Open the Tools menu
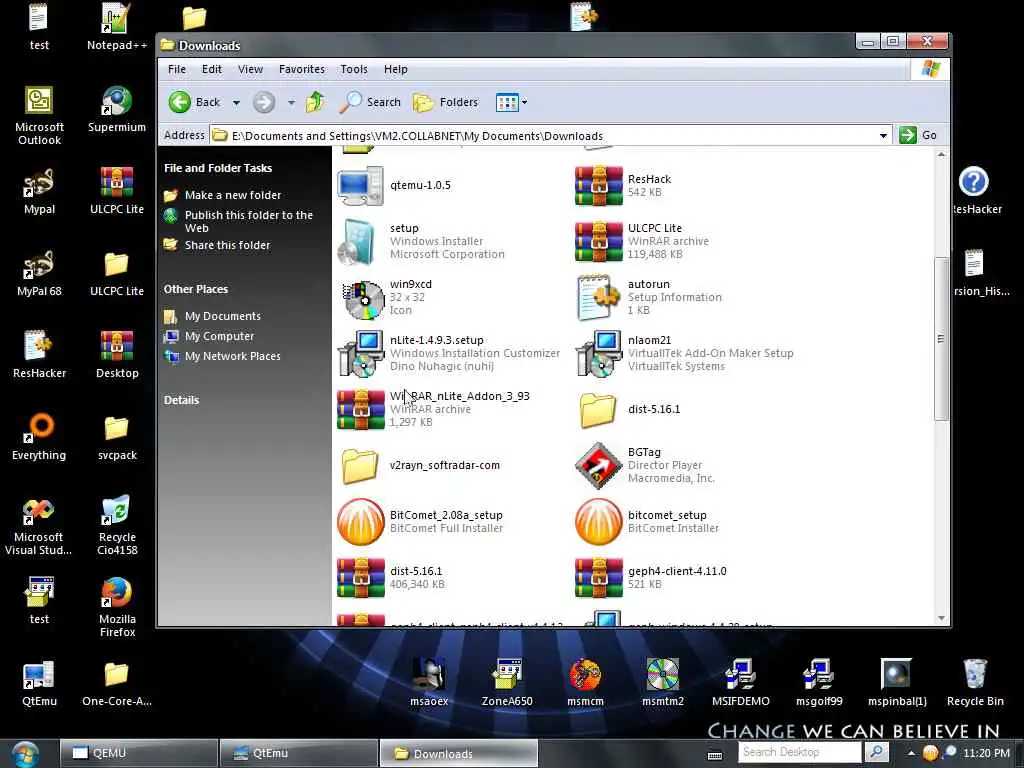Screen dimensions: 1024x768 pyautogui.click(x=354, y=69)
